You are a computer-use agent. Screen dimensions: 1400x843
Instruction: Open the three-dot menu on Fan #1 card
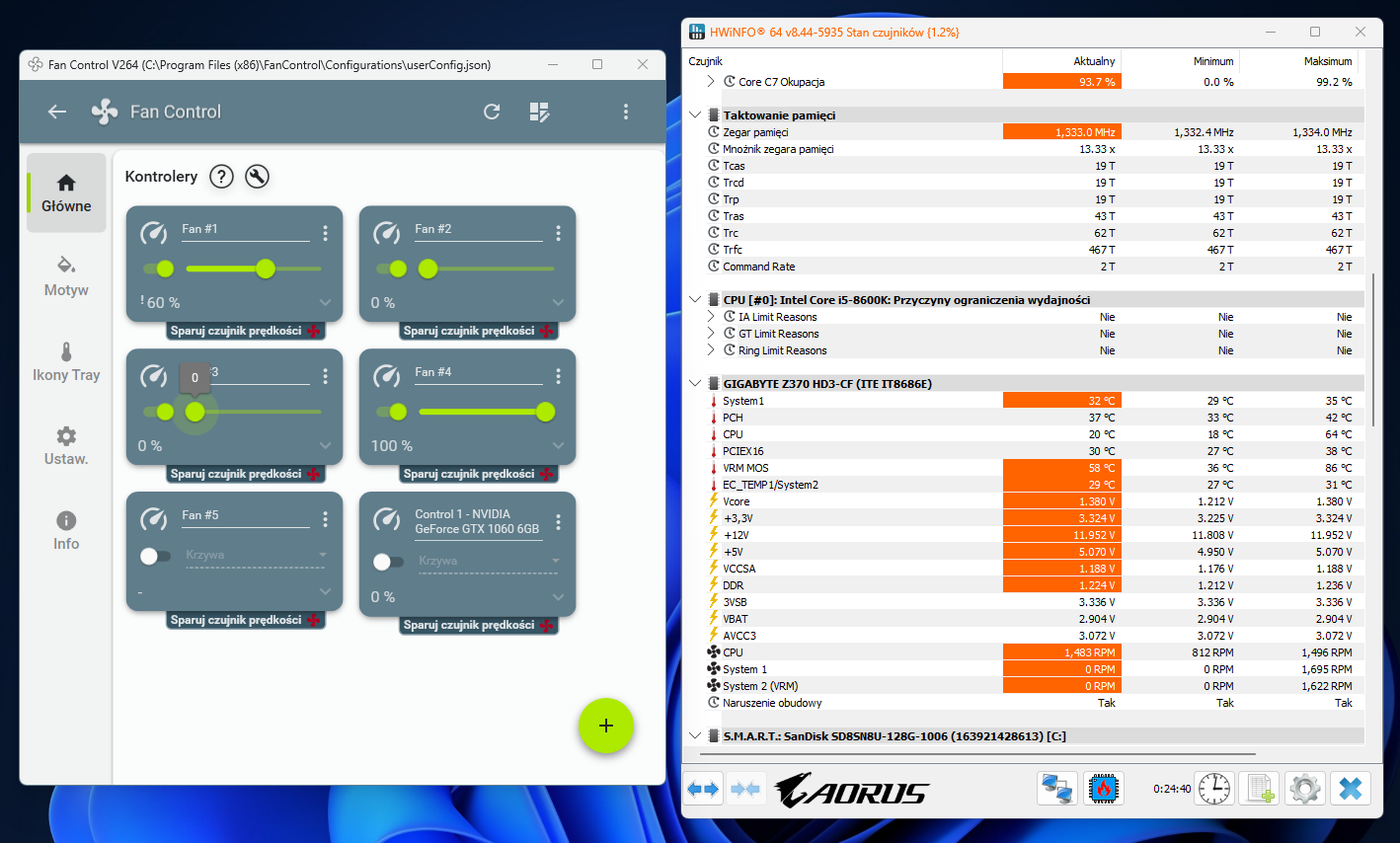(x=325, y=233)
